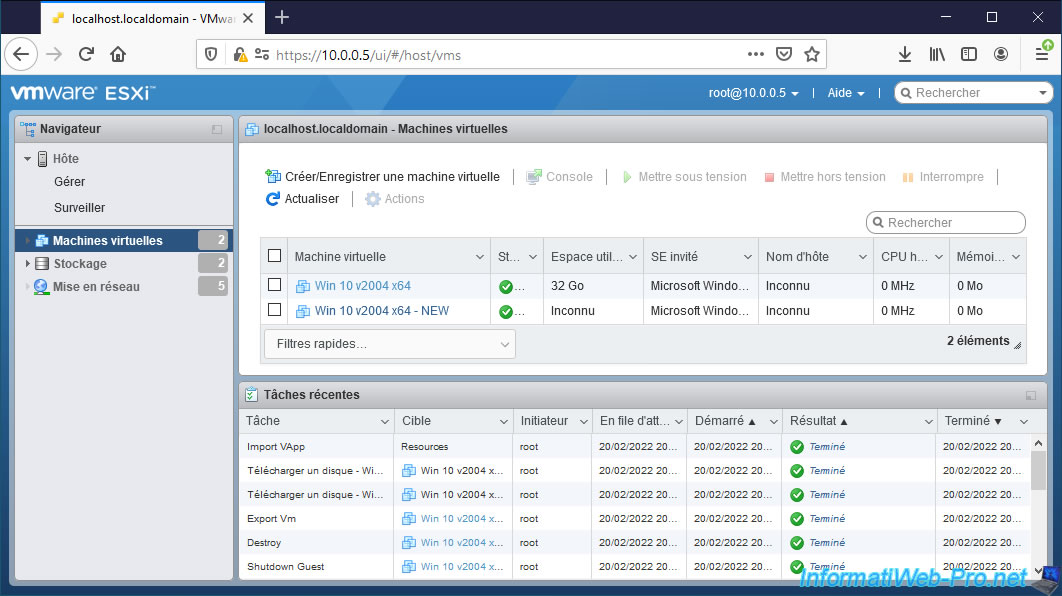Expand the Stockage tree node
The image size is (1062, 596).
click(28, 264)
